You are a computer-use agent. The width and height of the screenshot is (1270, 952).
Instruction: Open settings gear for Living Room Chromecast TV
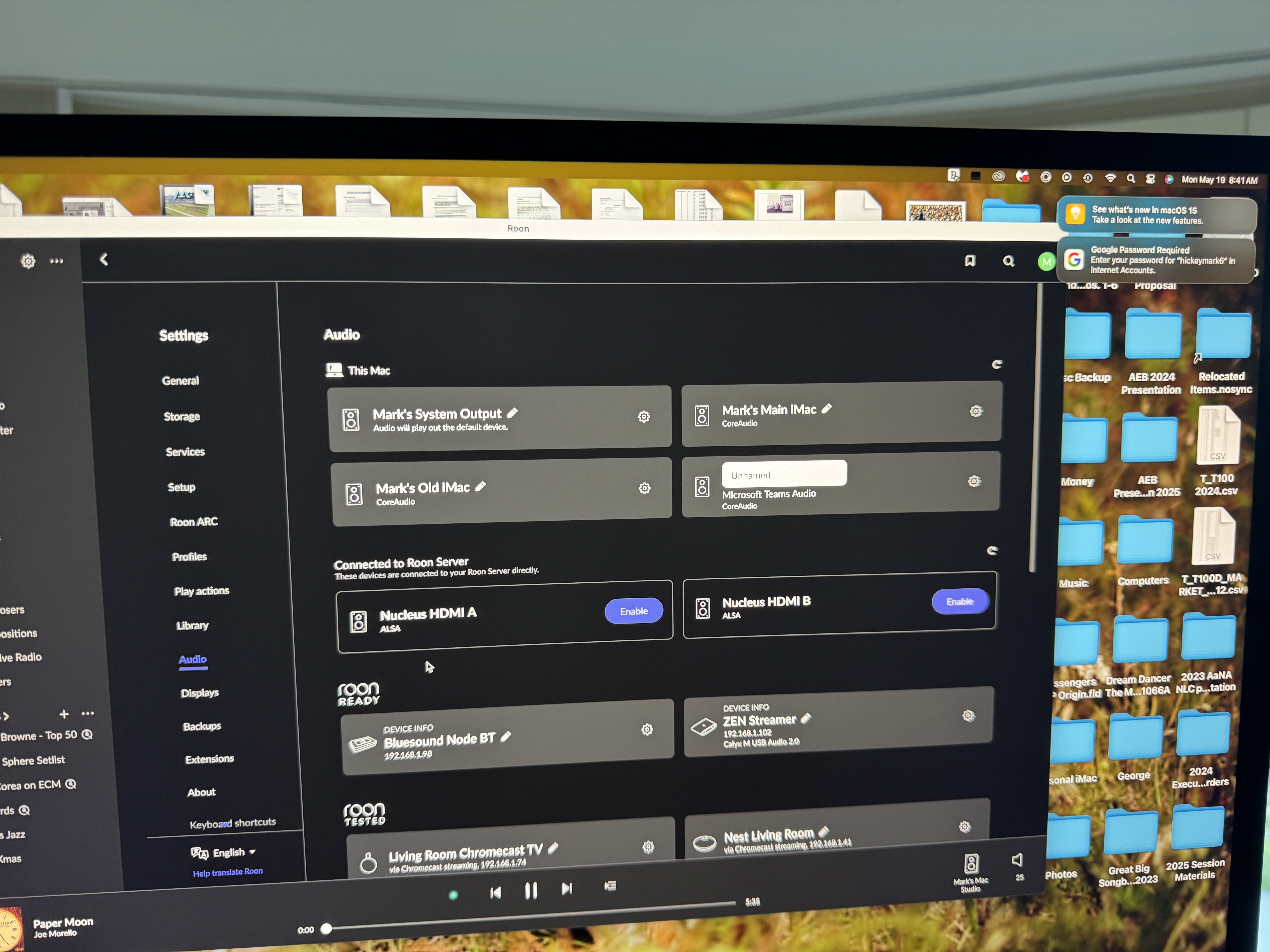648,847
